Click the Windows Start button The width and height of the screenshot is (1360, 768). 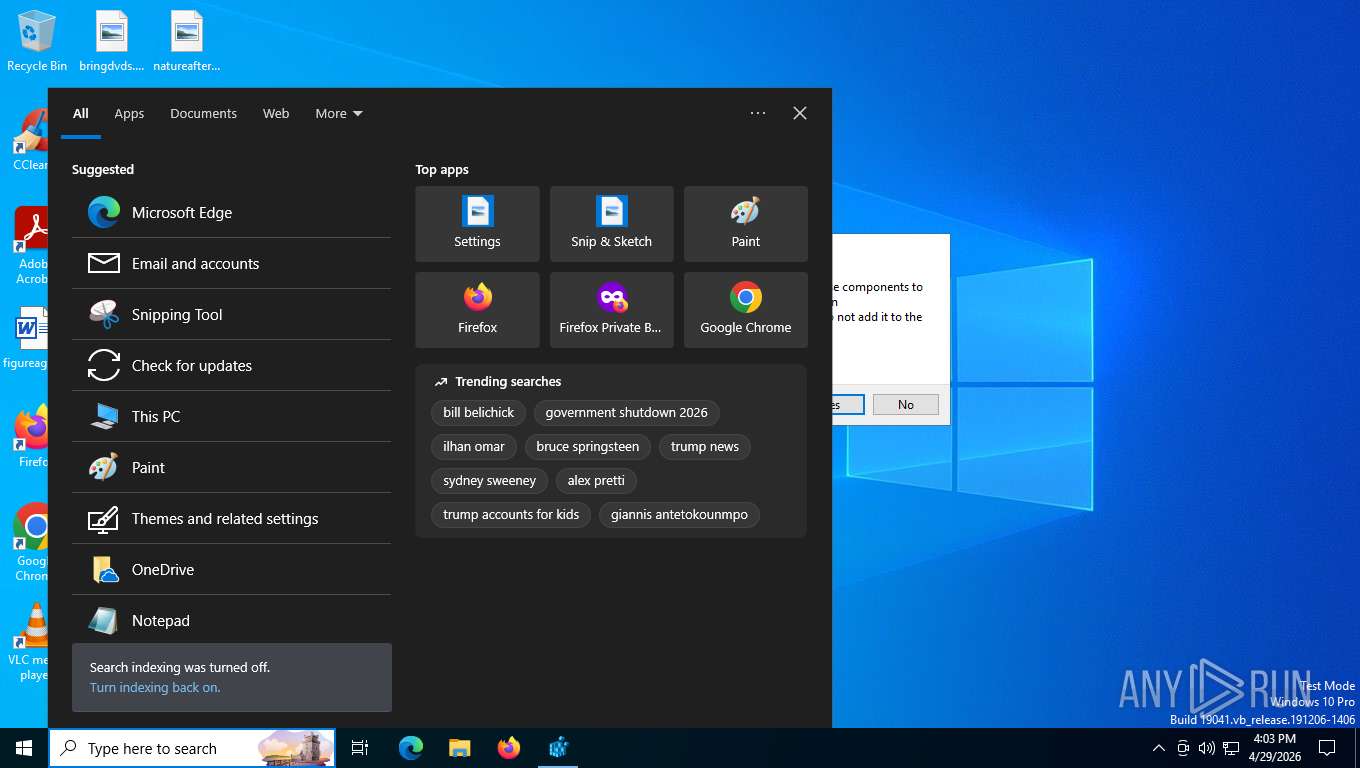tap(24, 748)
